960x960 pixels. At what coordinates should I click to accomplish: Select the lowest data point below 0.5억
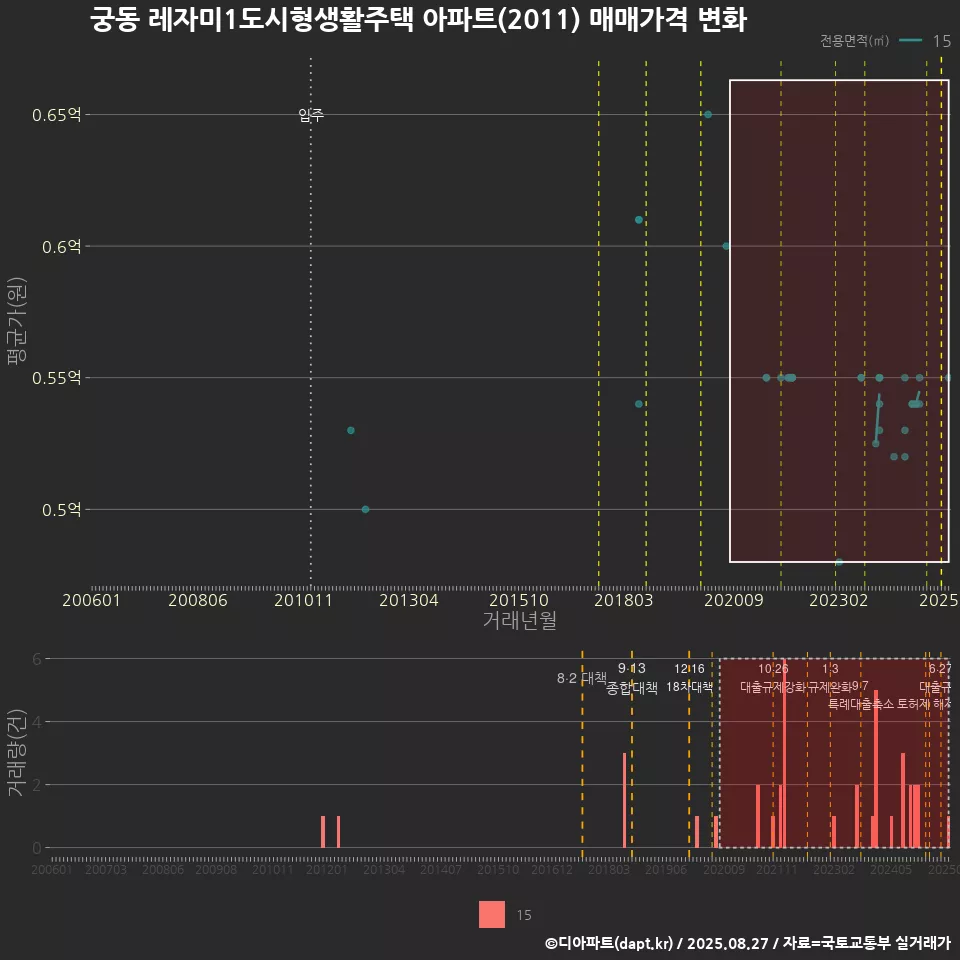(x=839, y=562)
